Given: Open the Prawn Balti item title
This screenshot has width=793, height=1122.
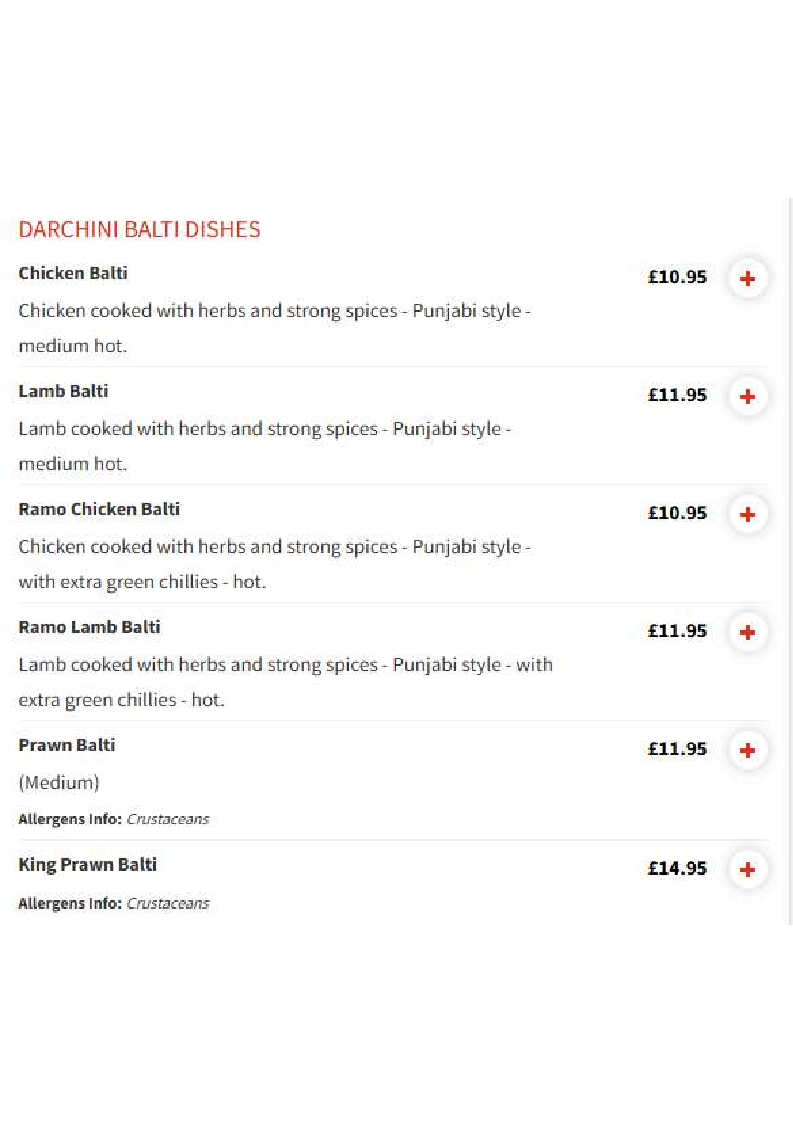Looking at the screenshot, I should pos(67,746).
